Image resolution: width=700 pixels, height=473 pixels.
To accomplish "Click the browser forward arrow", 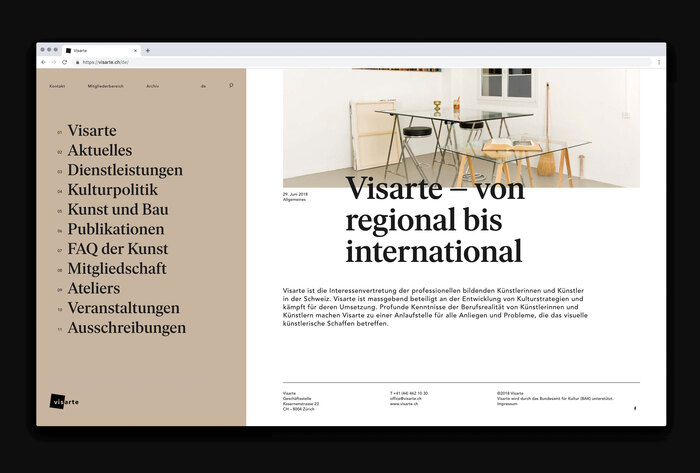I will pyautogui.click(x=54, y=62).
